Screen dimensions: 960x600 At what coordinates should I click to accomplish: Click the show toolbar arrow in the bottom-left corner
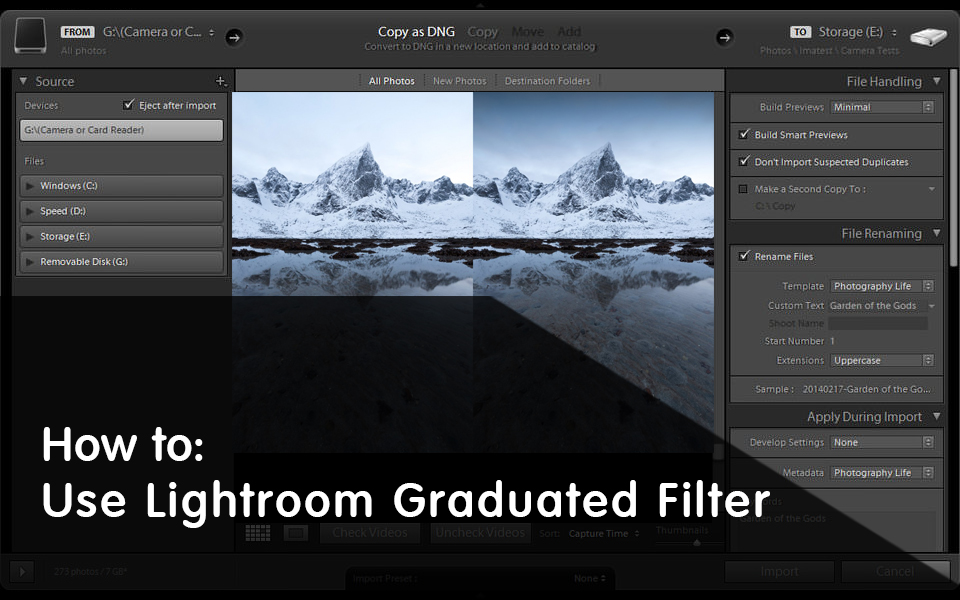22,571
